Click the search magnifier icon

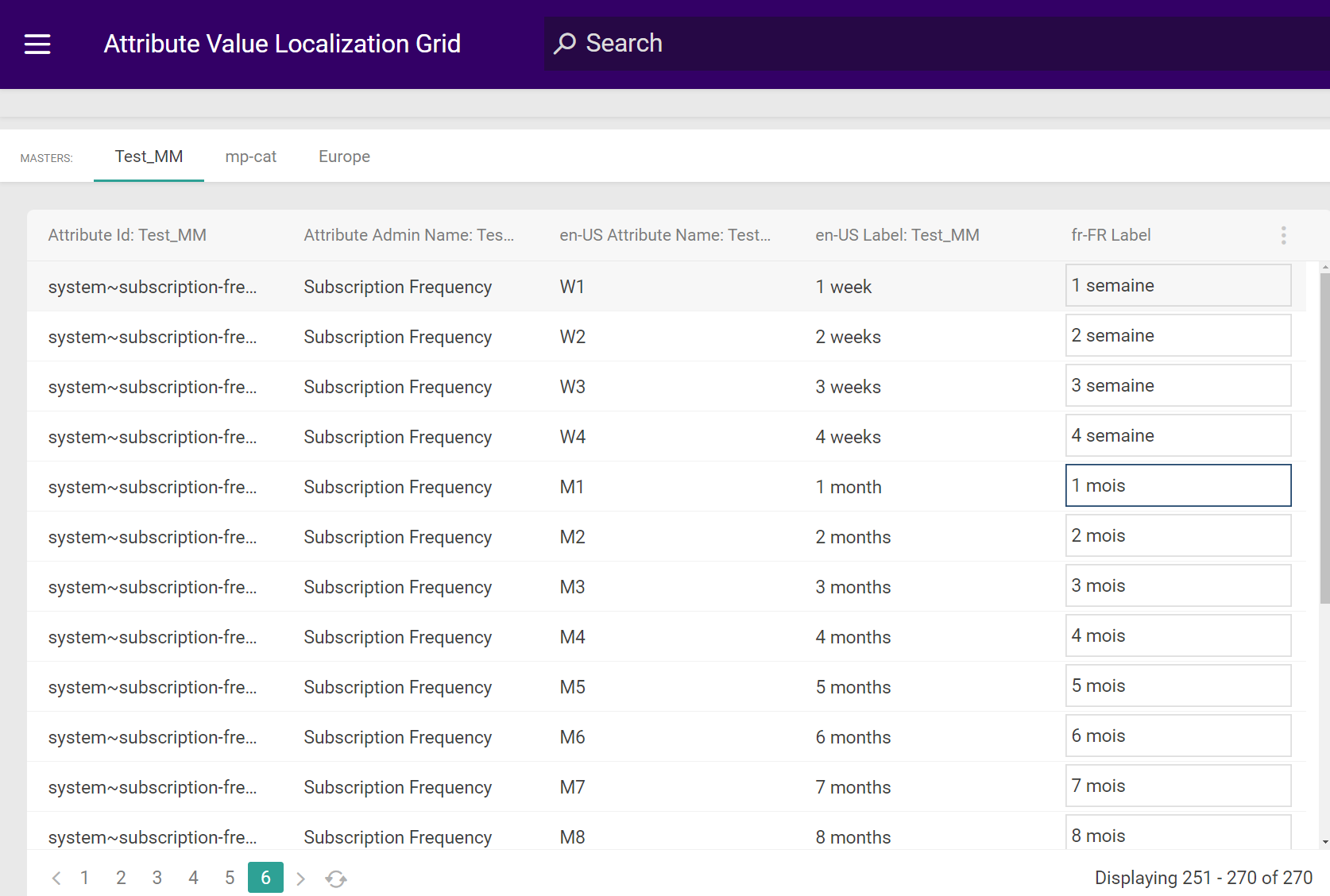tap(565, 44)
